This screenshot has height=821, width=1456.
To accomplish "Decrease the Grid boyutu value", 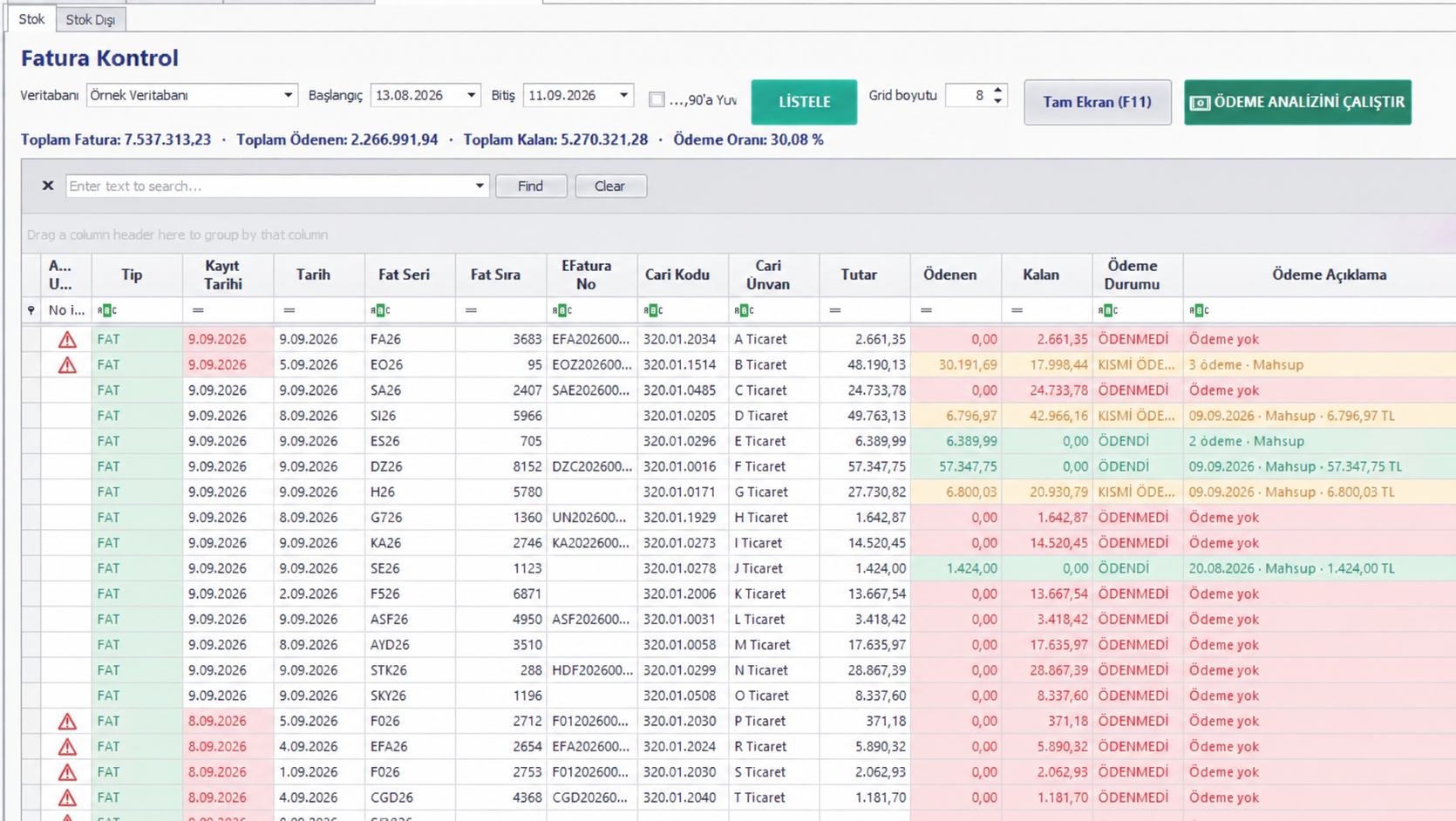I will tap(998, 101).
